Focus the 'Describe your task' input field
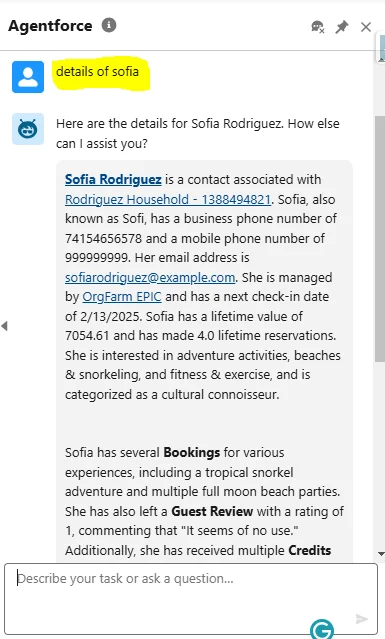The height and width of the screenshot is (639, 385). coord(191,599)
